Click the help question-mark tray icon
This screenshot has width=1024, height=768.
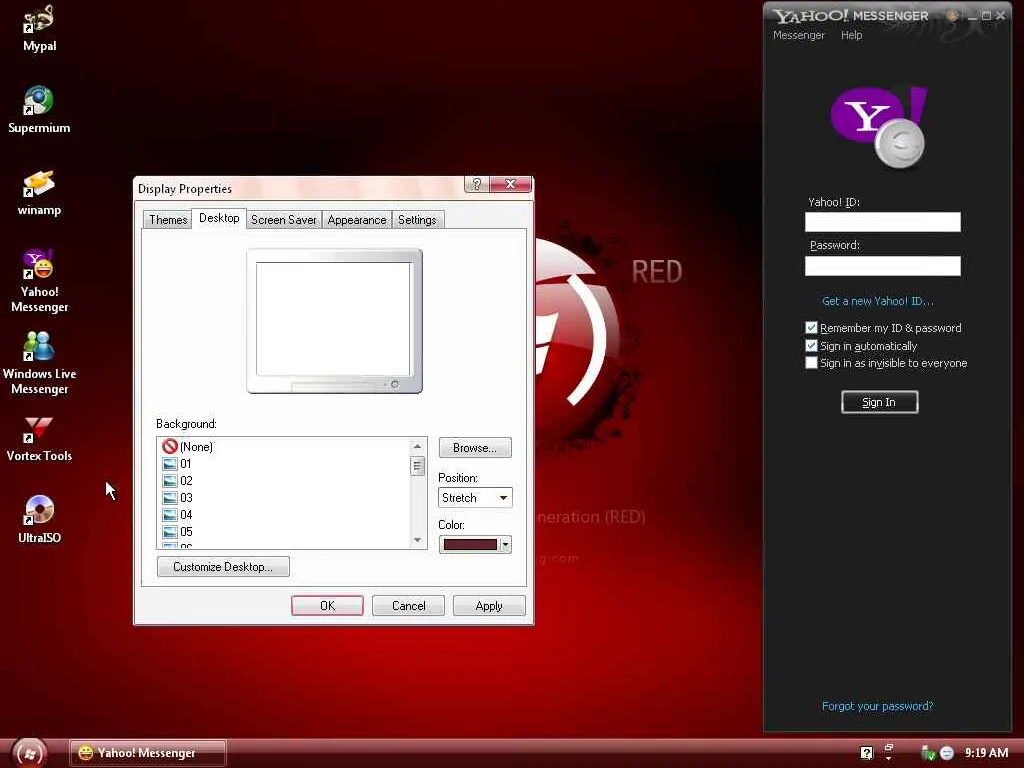pyautogui.click(x=867, y=753)
